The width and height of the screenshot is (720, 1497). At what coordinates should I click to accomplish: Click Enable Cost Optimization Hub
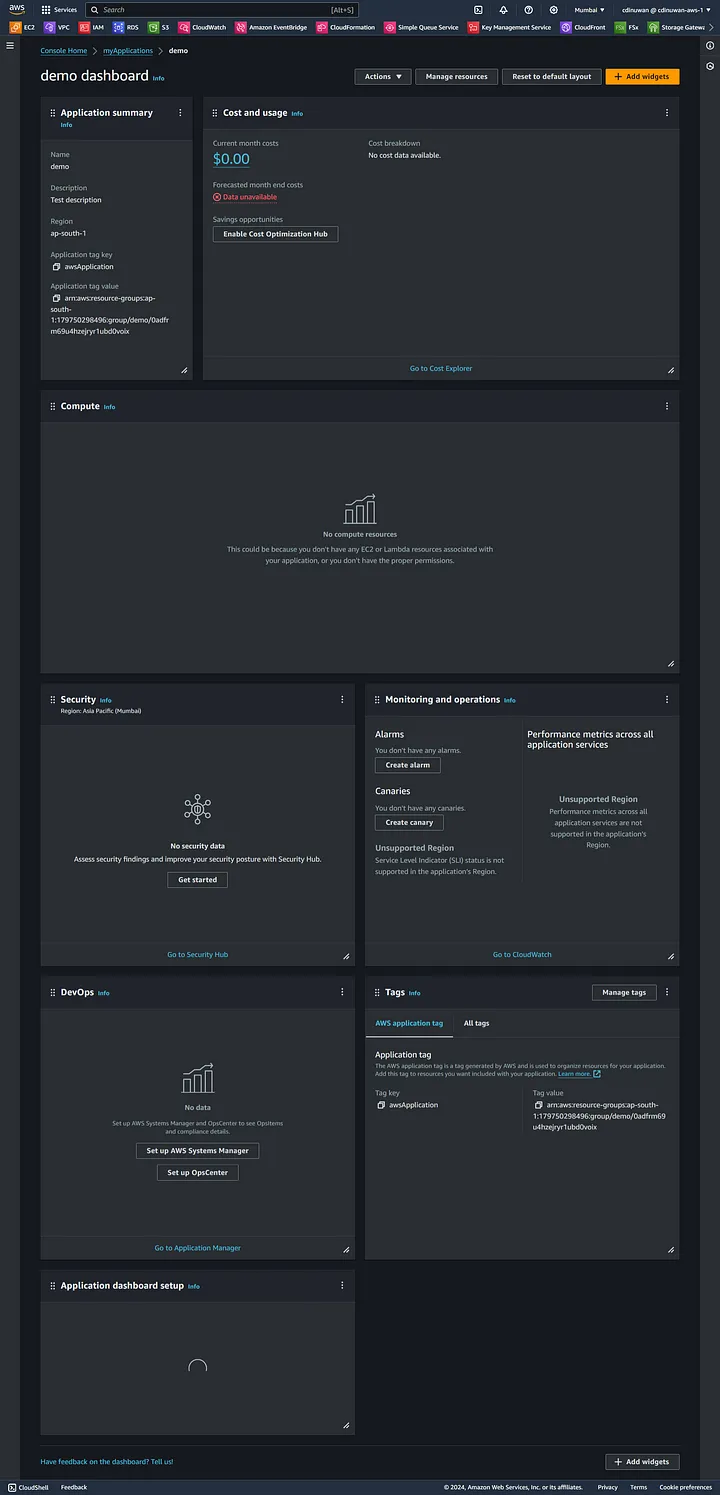tap(276, 234)
